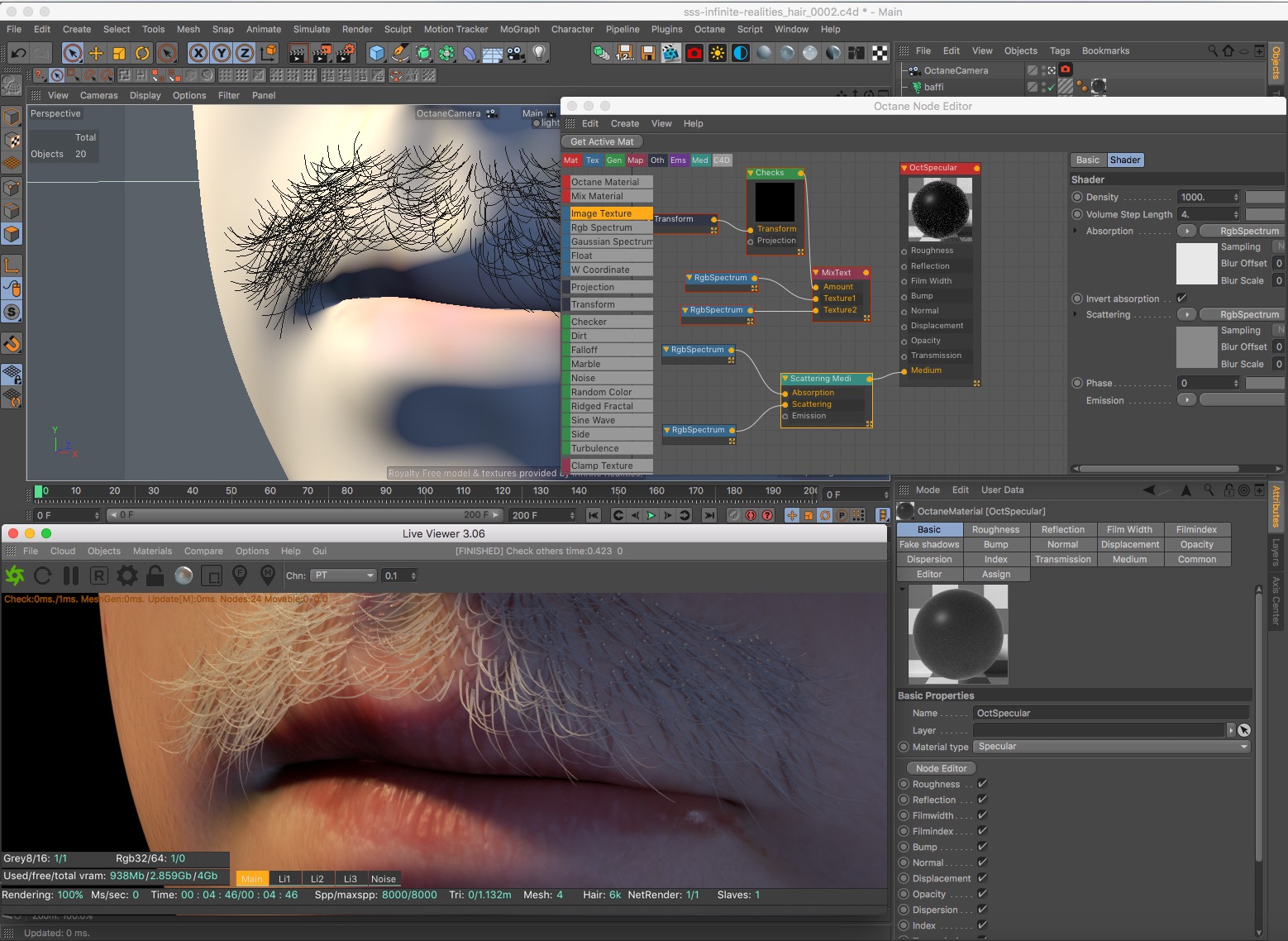1288x941 pixels.
Task: Select the Rotate tool
Action: (142, 53)
